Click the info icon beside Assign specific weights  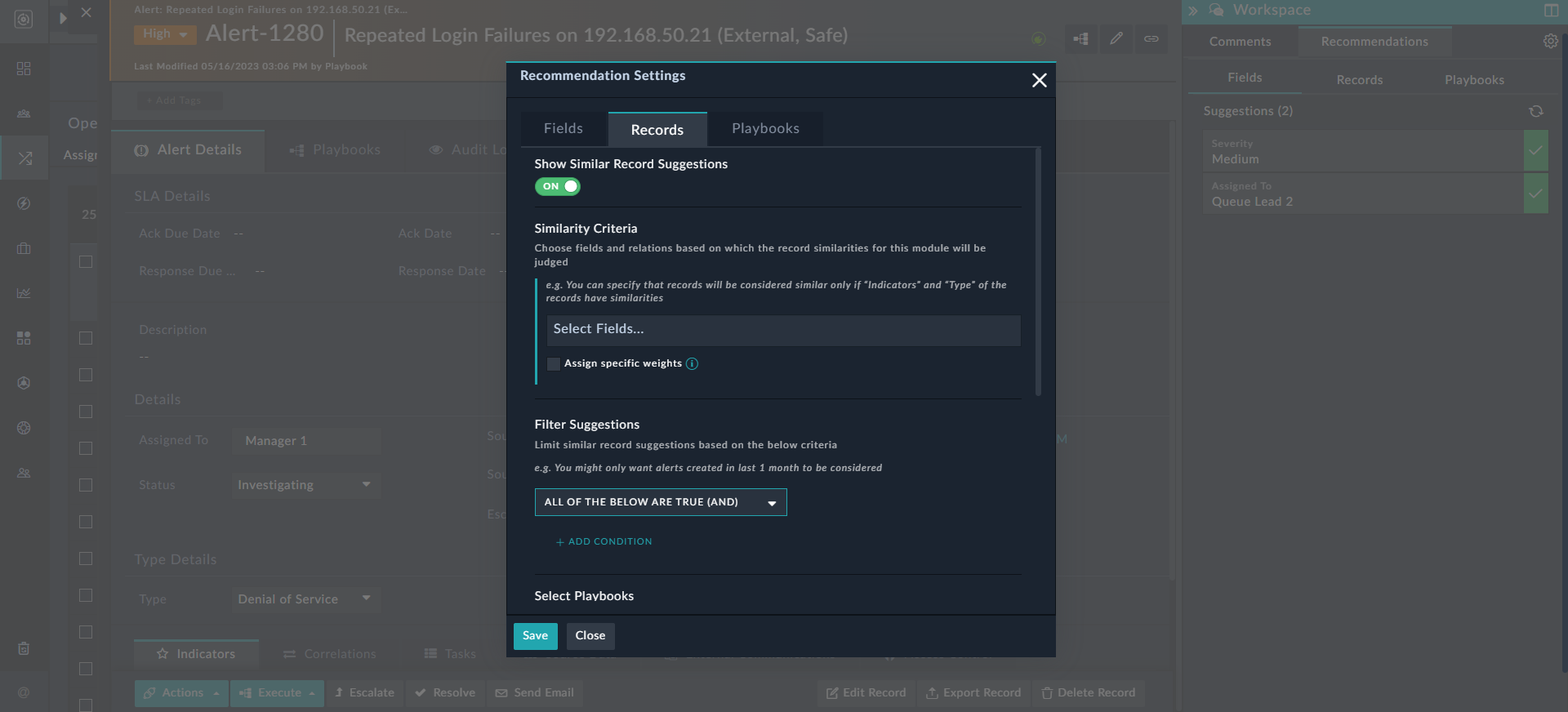692,363
